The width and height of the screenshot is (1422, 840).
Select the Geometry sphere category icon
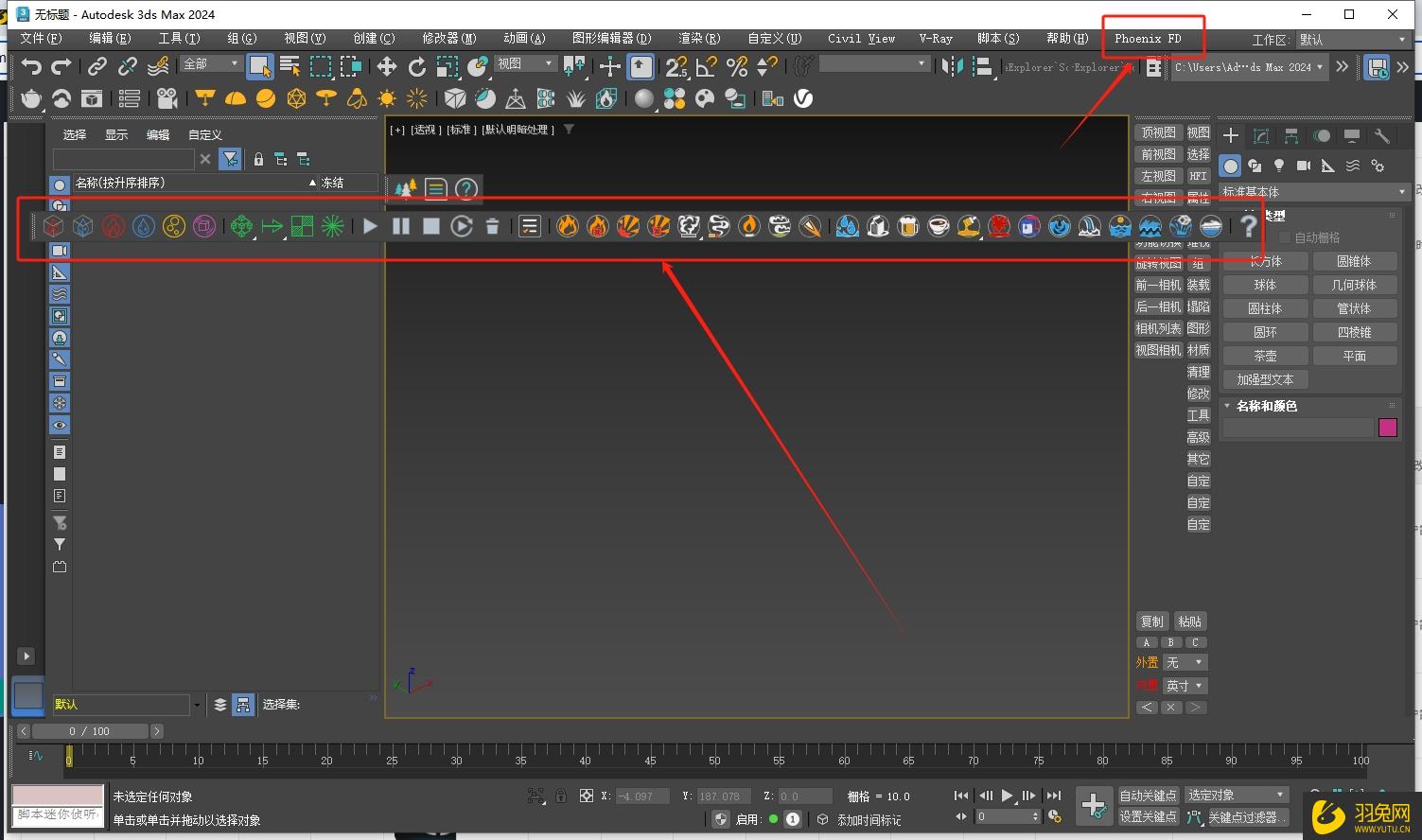tap(1230, 166)
